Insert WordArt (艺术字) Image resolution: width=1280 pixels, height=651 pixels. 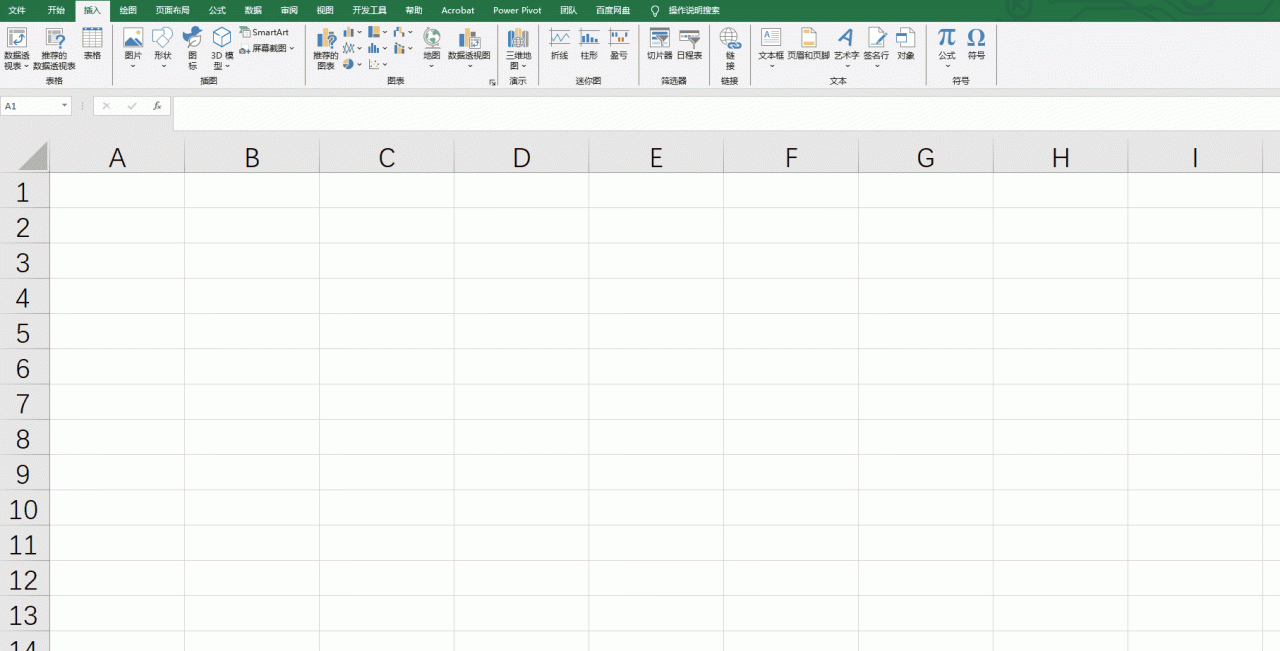(846, 48)
